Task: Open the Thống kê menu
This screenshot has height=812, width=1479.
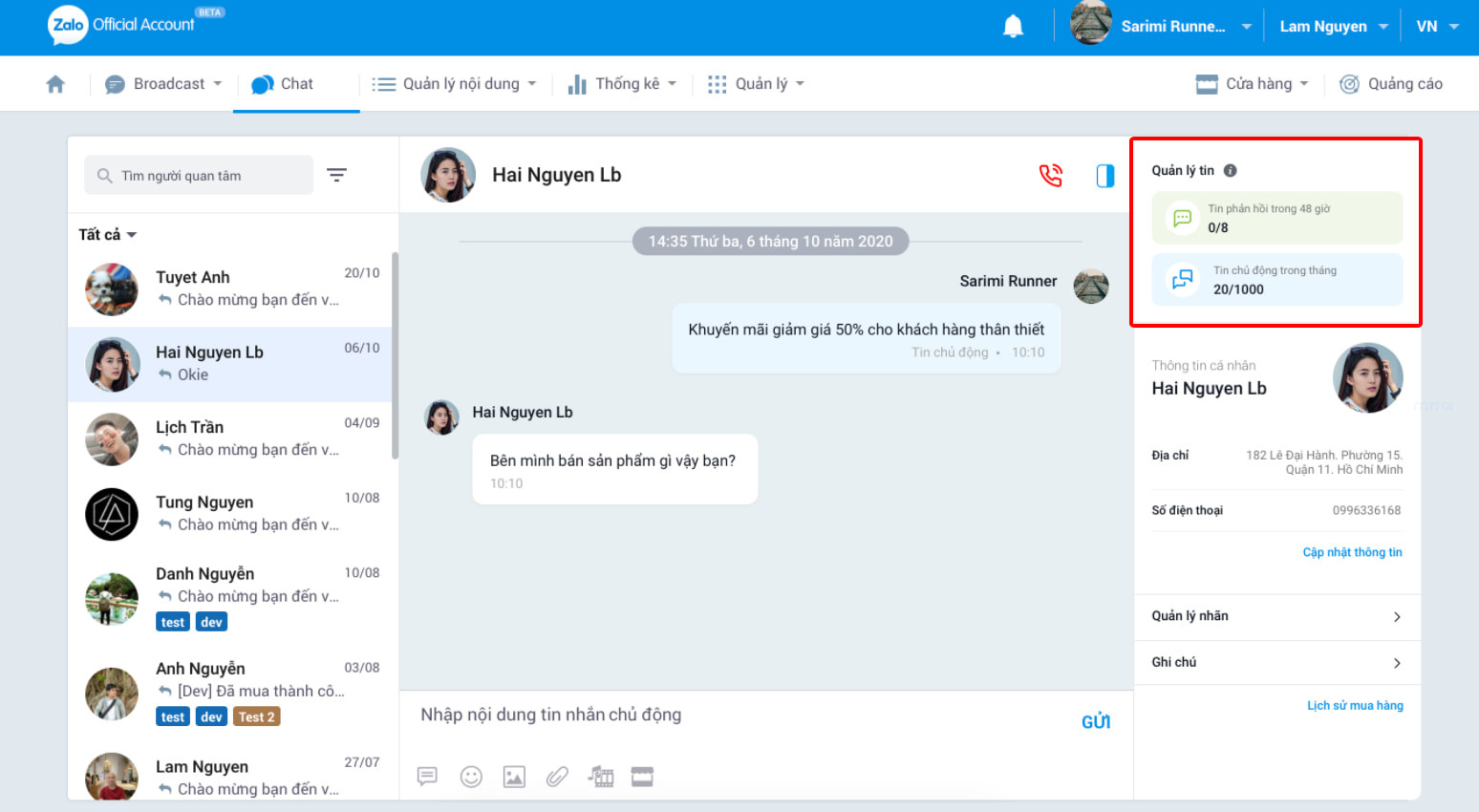Action: pos(622,84)
